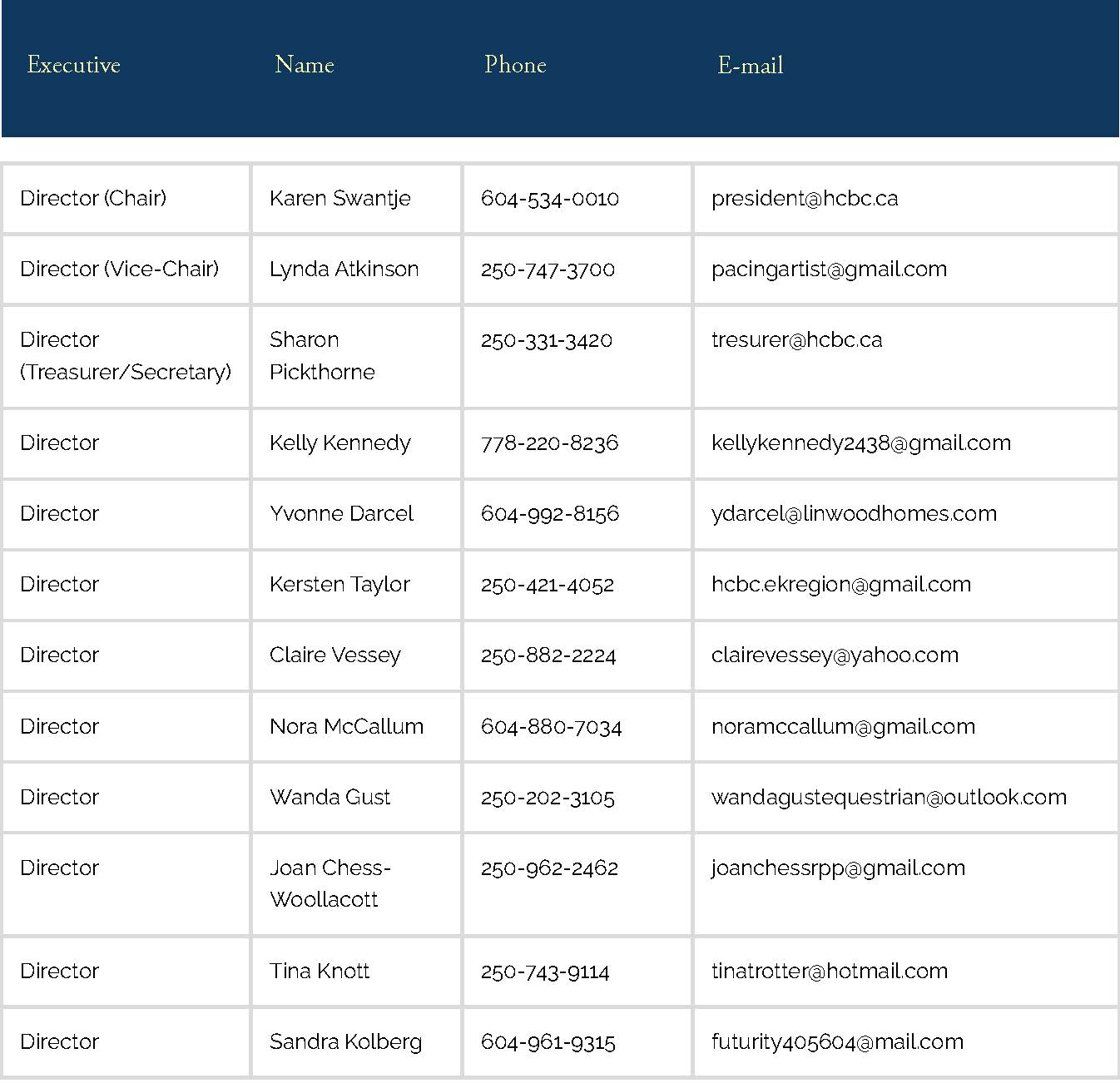Select the name Sharon Pickthorne

click(x=322, y=355)
